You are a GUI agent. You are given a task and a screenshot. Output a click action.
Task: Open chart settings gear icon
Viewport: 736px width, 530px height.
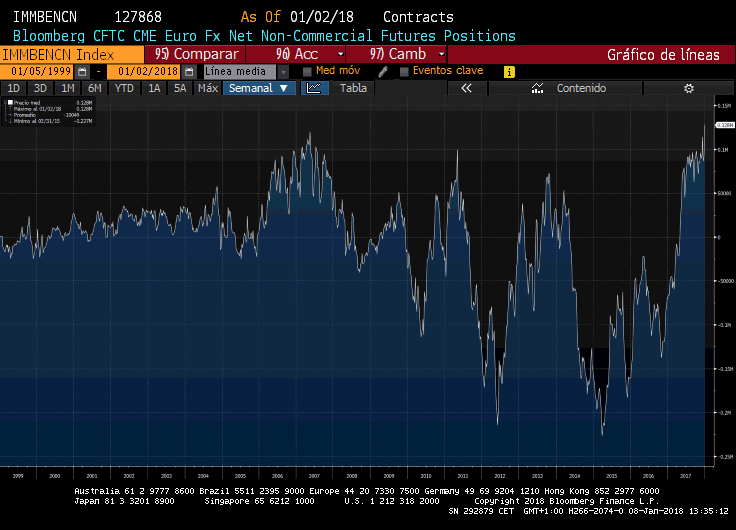click(x=689, y=88)
